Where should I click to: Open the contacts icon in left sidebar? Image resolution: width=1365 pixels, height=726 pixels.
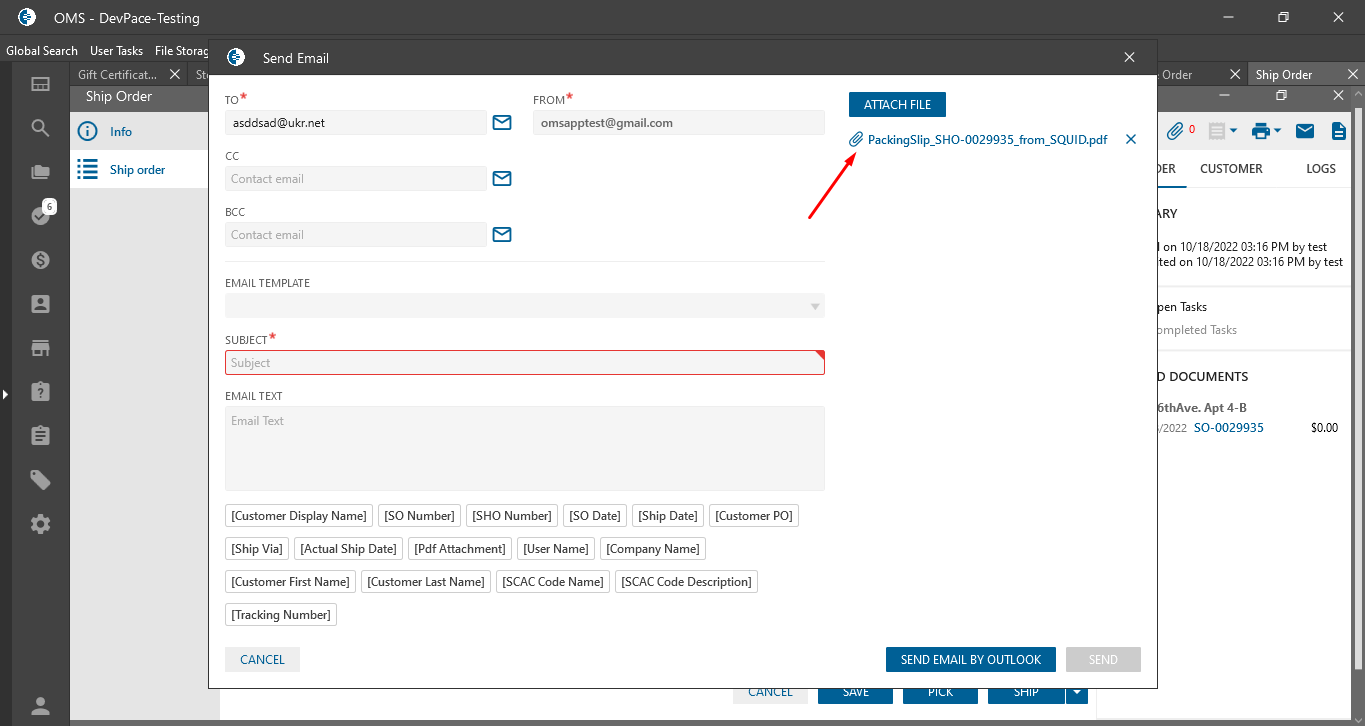(x=41, y=304)
